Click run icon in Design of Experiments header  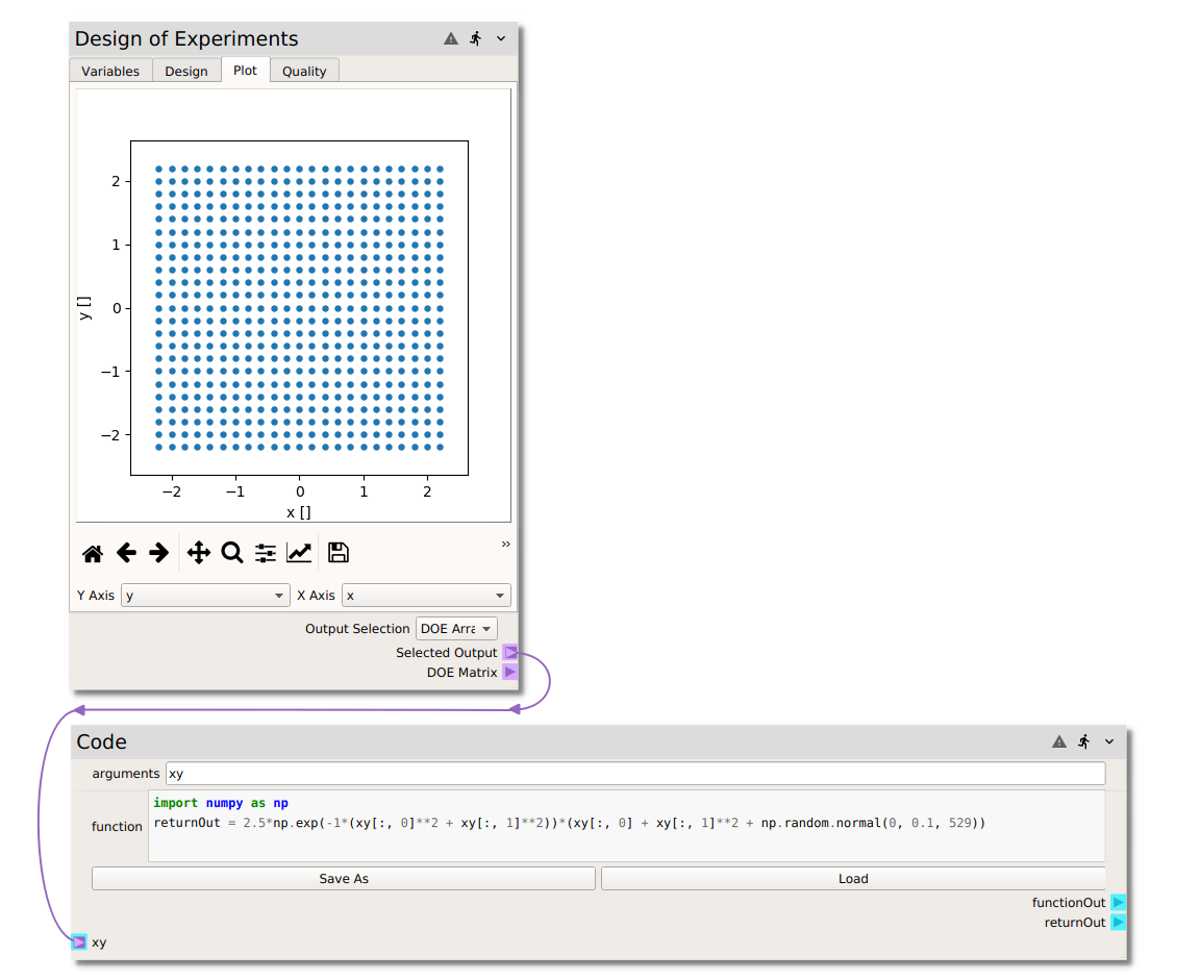[x=476, y=39]
